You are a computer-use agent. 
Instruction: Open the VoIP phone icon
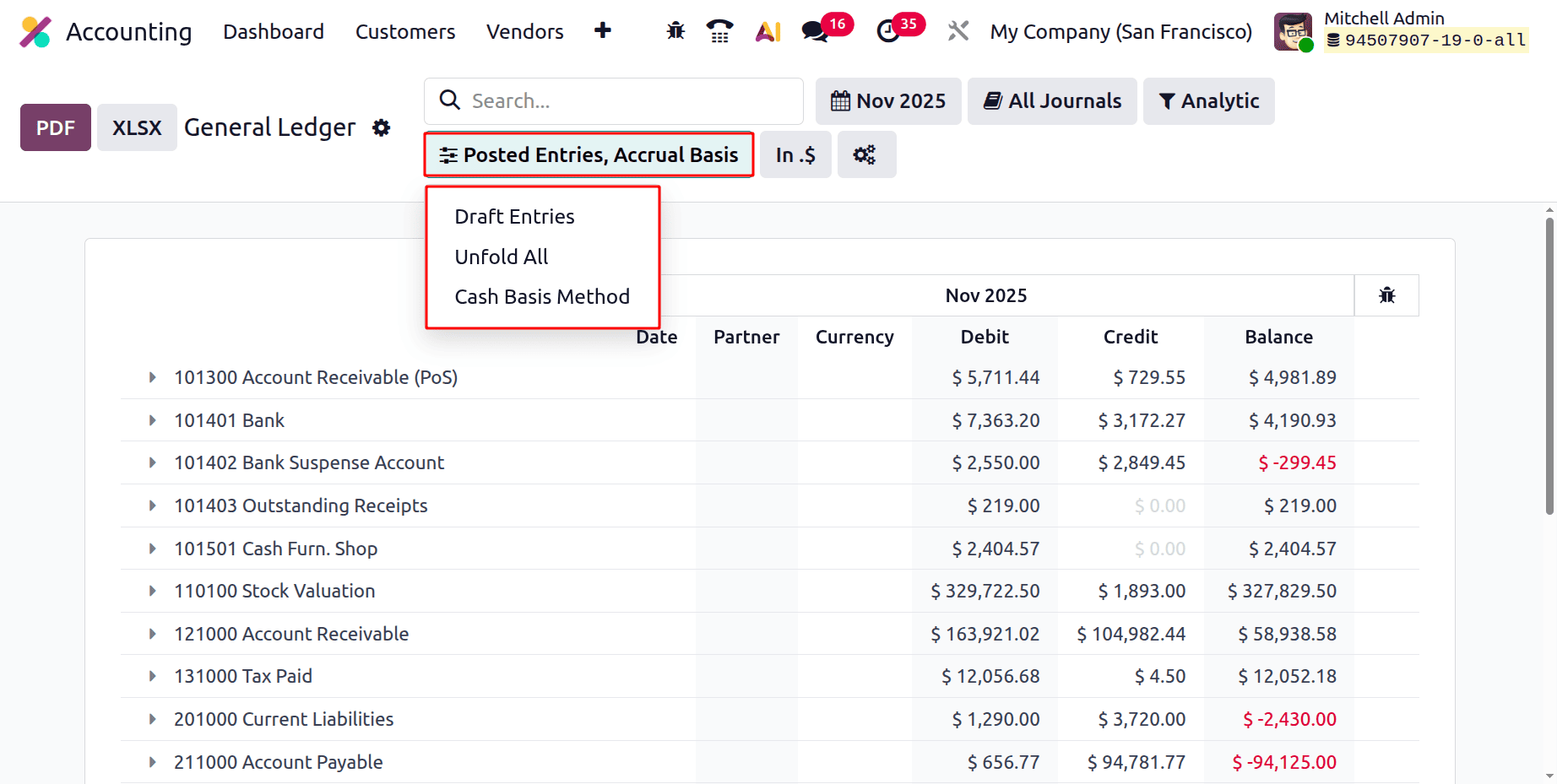(x=719, y=31)
